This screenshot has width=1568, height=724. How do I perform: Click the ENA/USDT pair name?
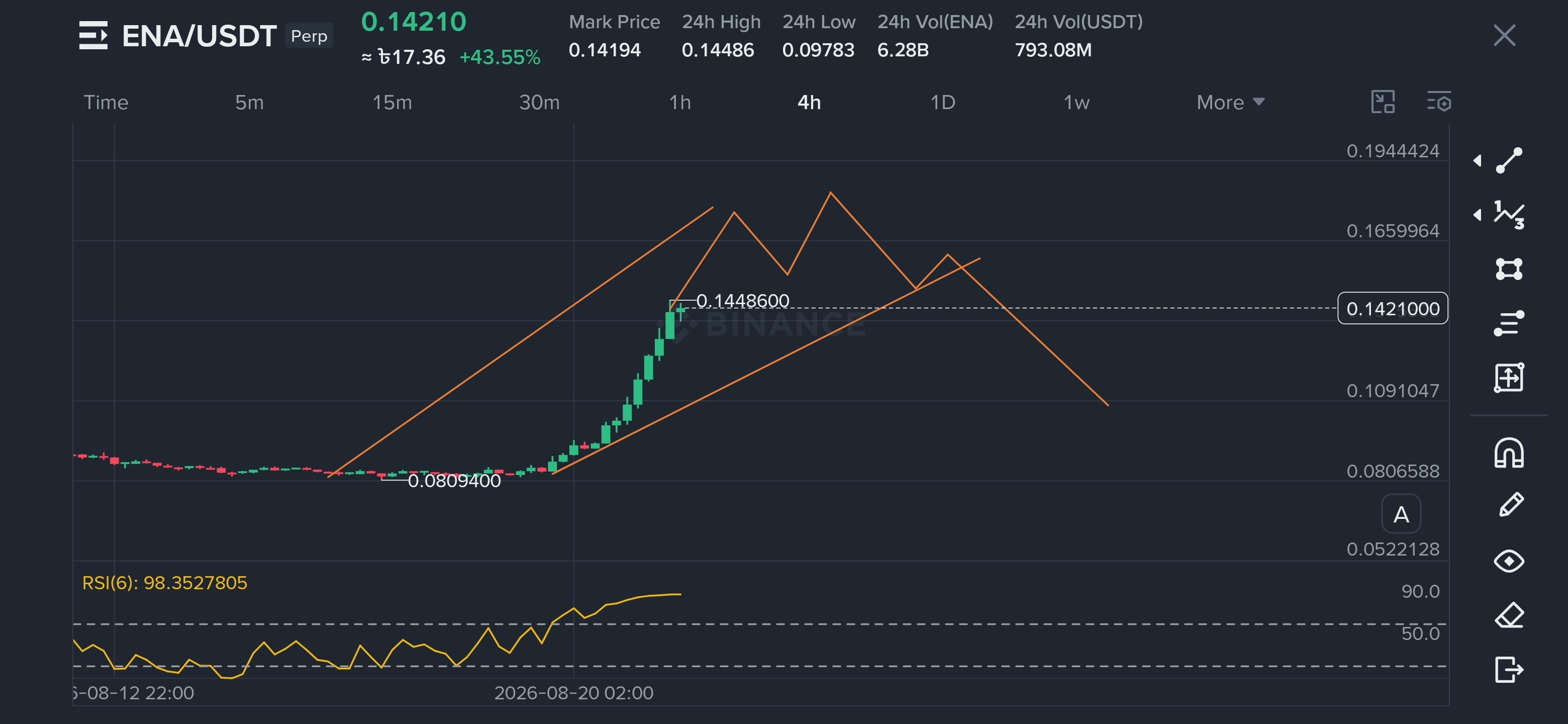coord(199,36)
